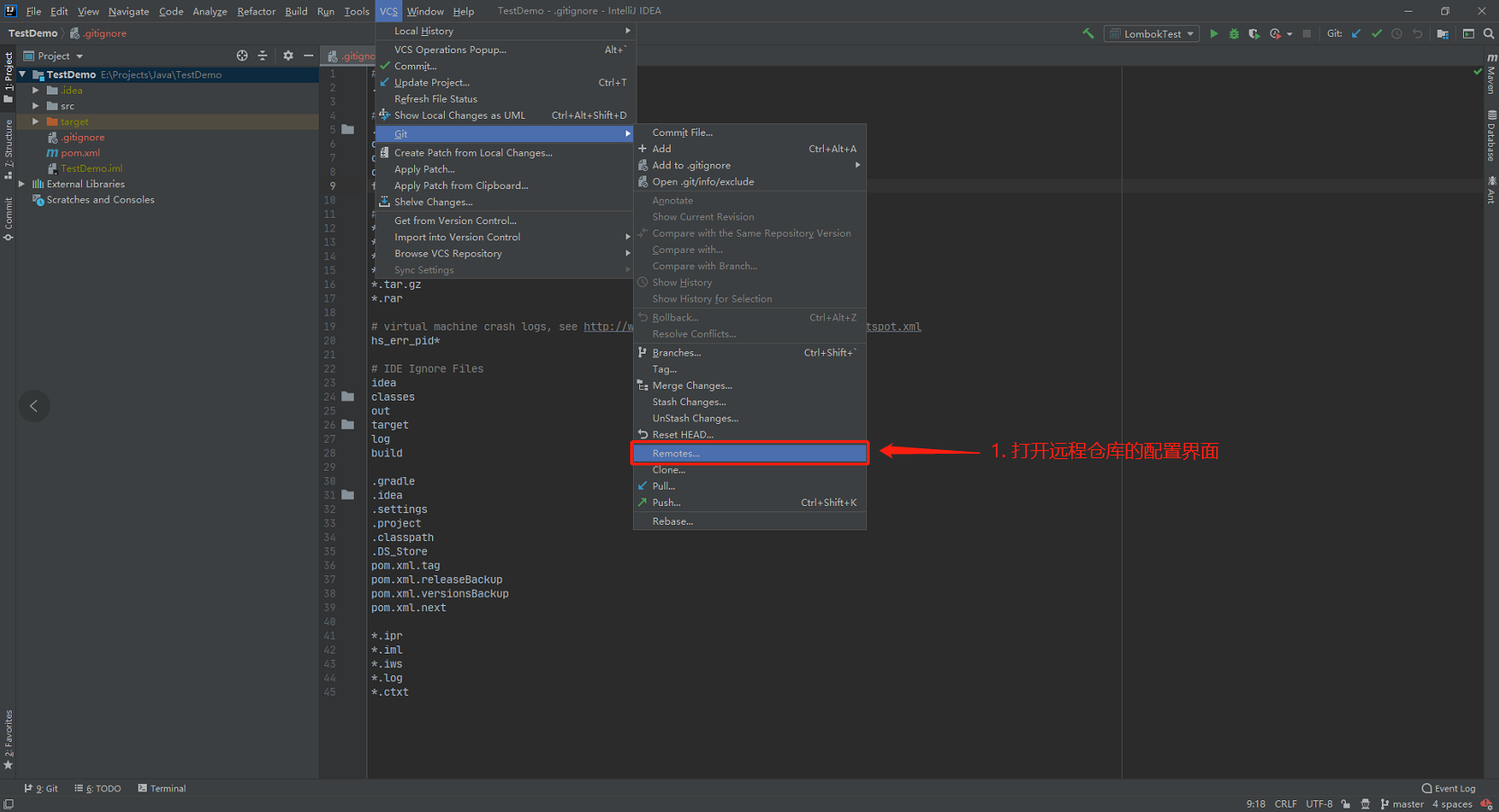Open Search Everywhere with the magnifier icon
Image resolution: width=1499 pixels, height=812 pixels.
pyautogui.click(x=1489, y=33)
